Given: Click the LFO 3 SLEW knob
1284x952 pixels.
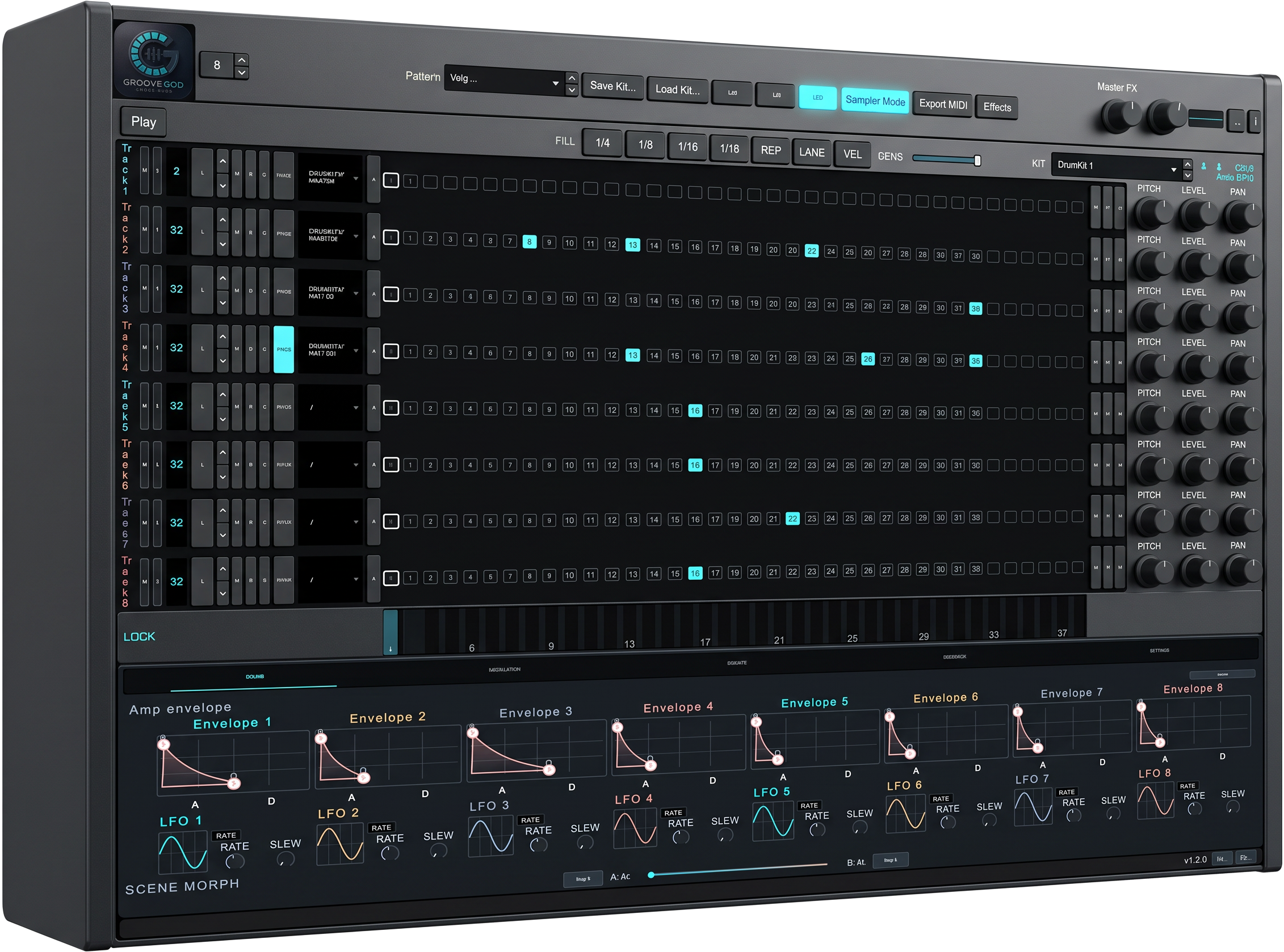Looking at the screenshot, I should coord(584,843).
